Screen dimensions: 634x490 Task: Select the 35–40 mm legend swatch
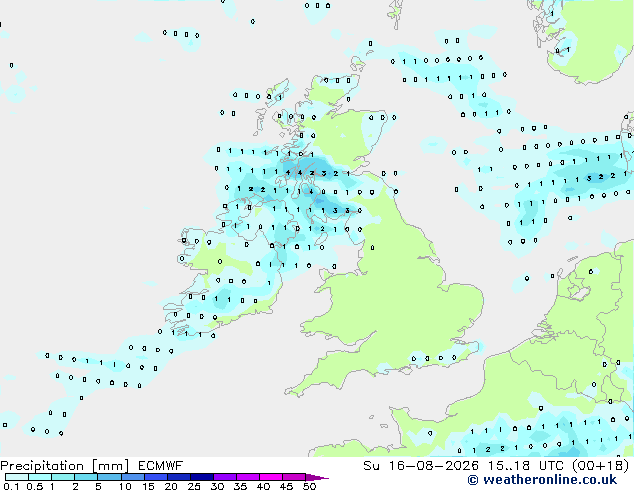point(248,477)
